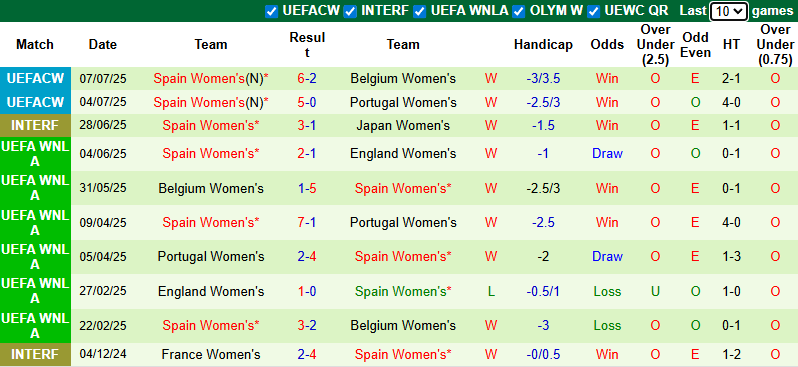The width and height of the screenshot is (798, 367).
Task: Open the 6-2 result score link
Action: [x=307, y=79]
